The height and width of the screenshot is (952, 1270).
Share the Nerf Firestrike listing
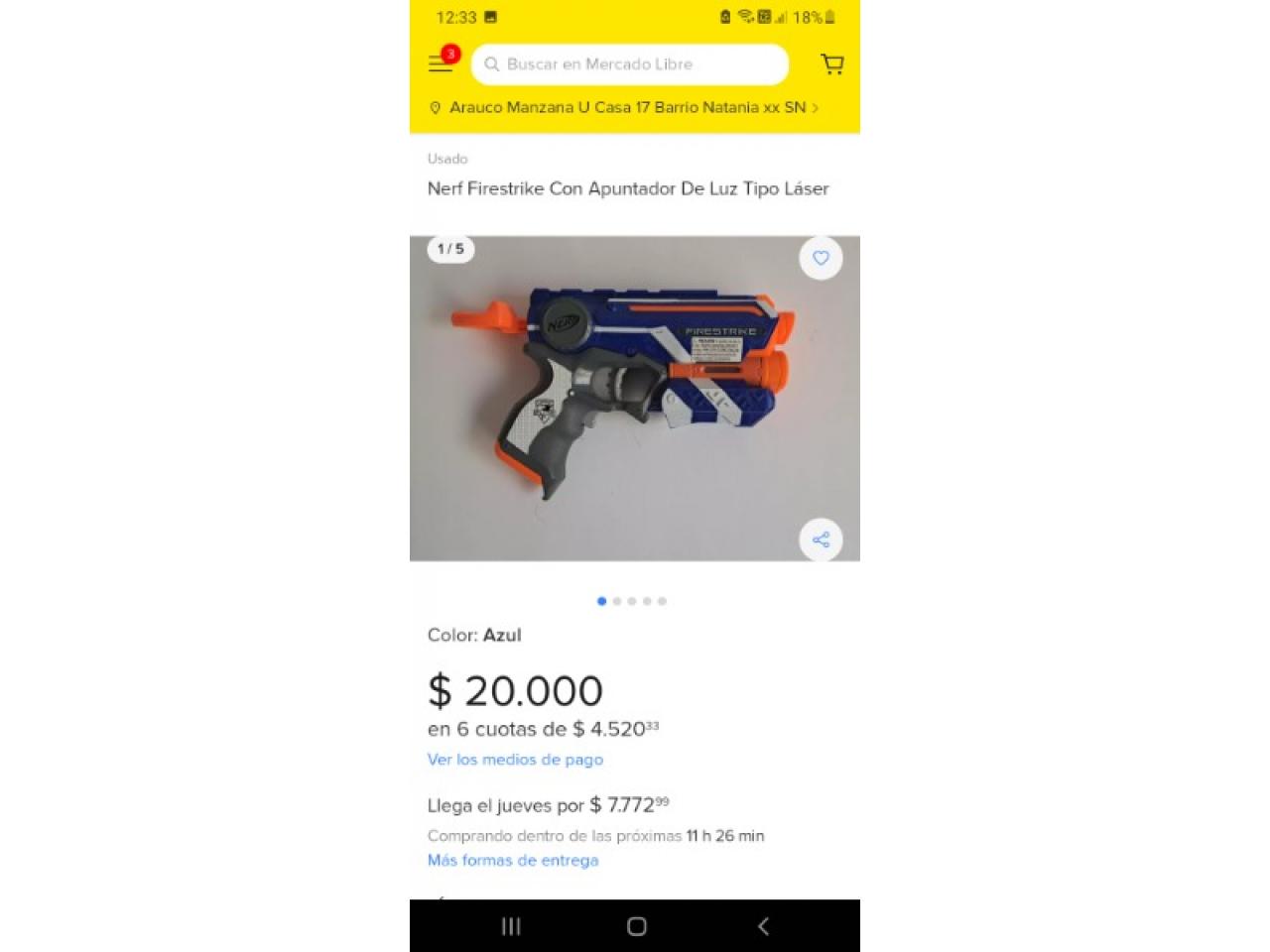821,539
